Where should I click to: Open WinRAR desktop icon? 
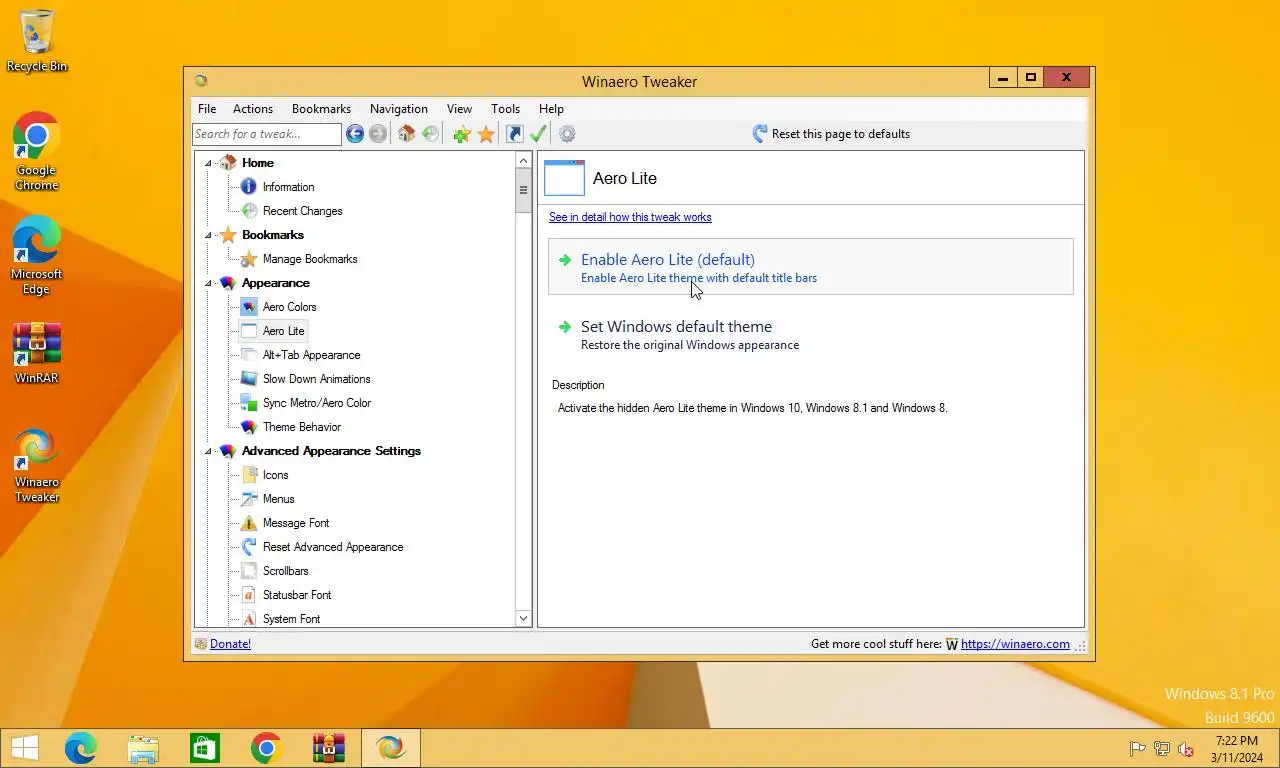pyautogui.click(x=37, y=354)
